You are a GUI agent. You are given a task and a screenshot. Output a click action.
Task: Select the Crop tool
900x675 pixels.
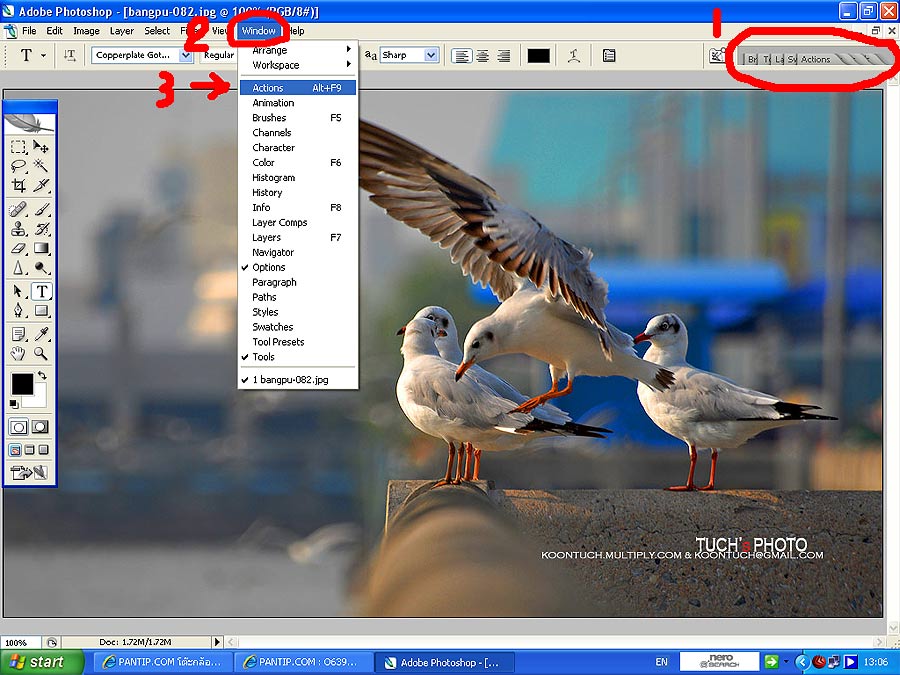click(x=18, y=185)
